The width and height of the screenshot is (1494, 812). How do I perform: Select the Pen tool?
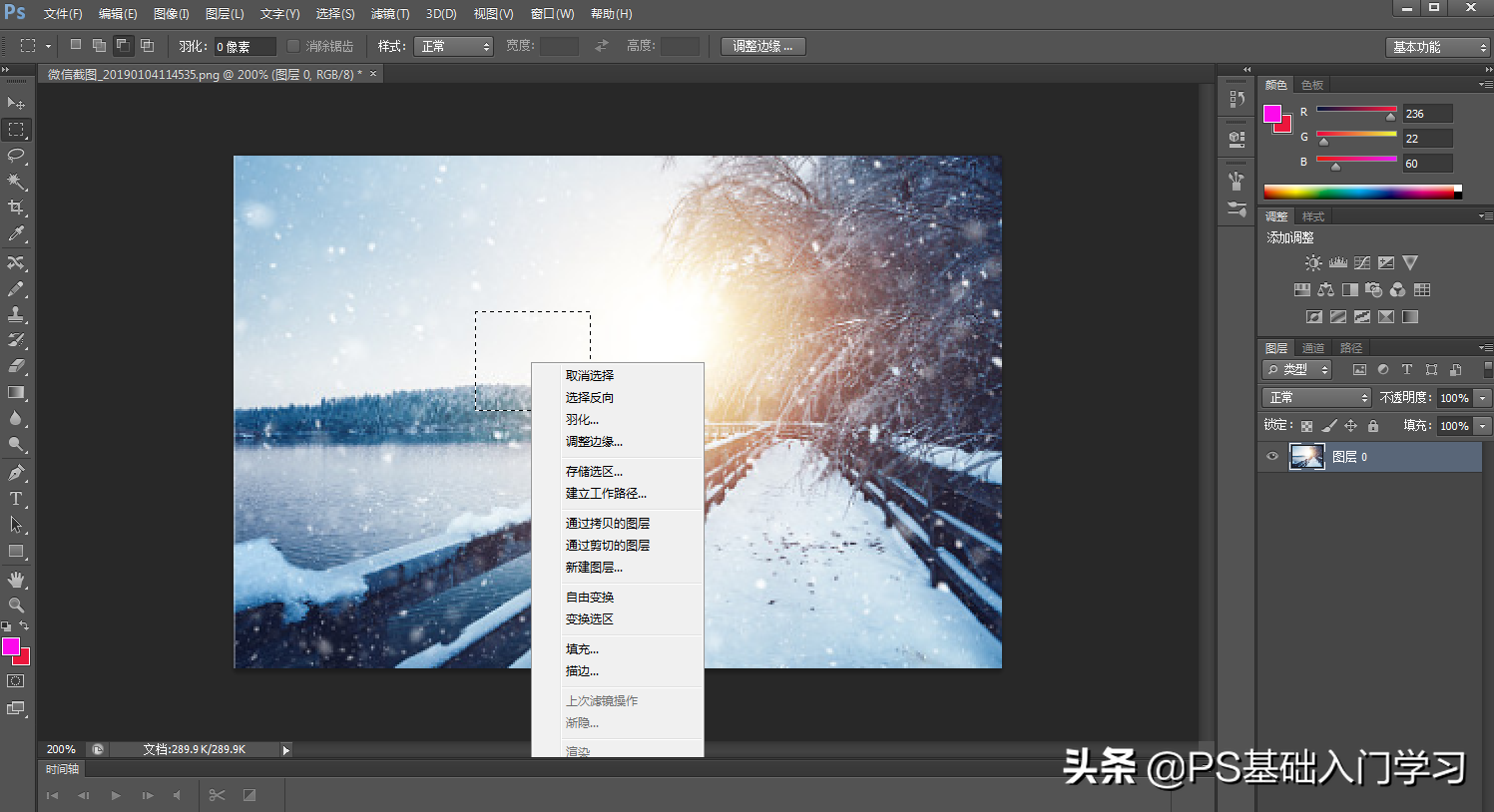pos(16,473)
